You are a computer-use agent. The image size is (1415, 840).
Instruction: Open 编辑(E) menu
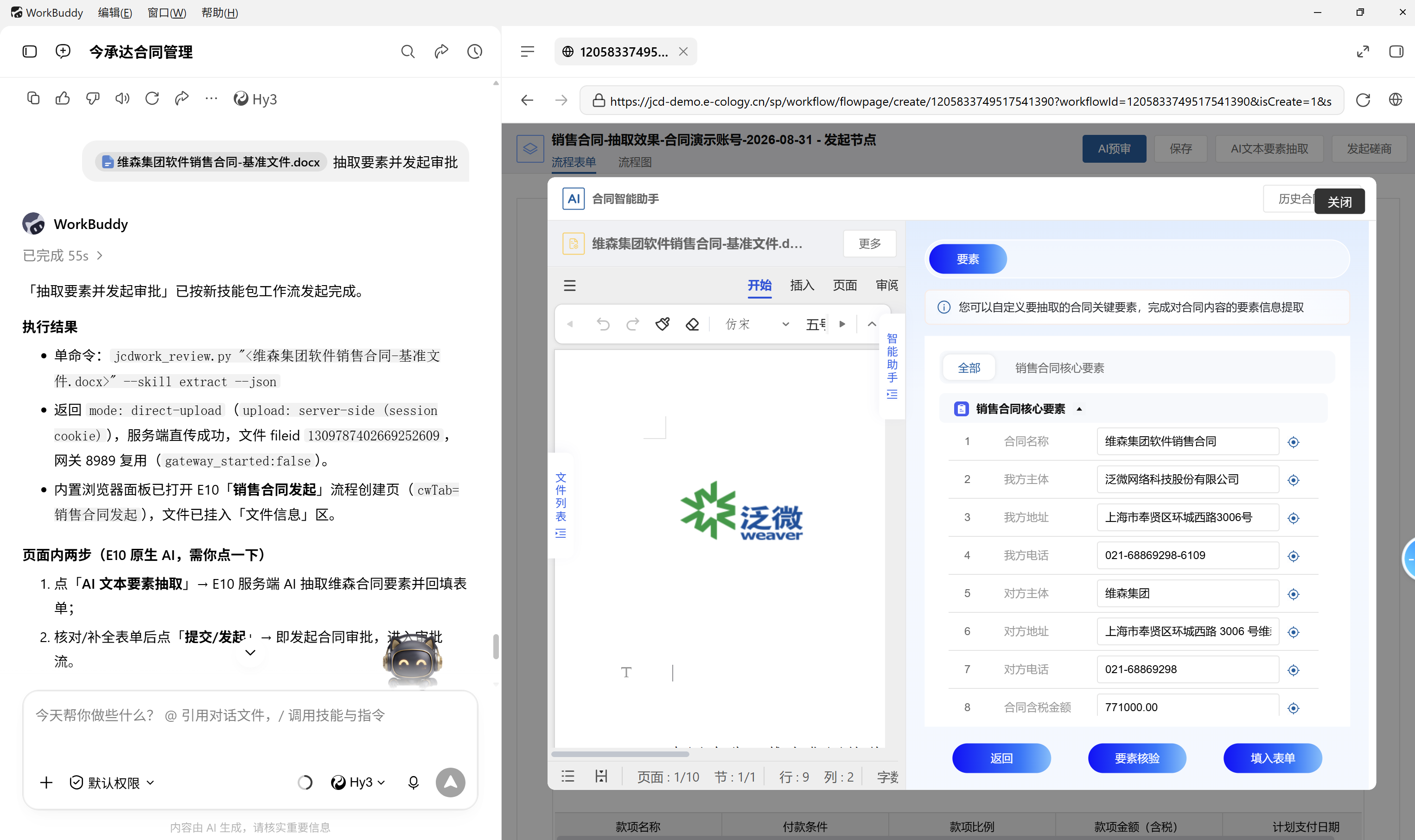(115, 13)
